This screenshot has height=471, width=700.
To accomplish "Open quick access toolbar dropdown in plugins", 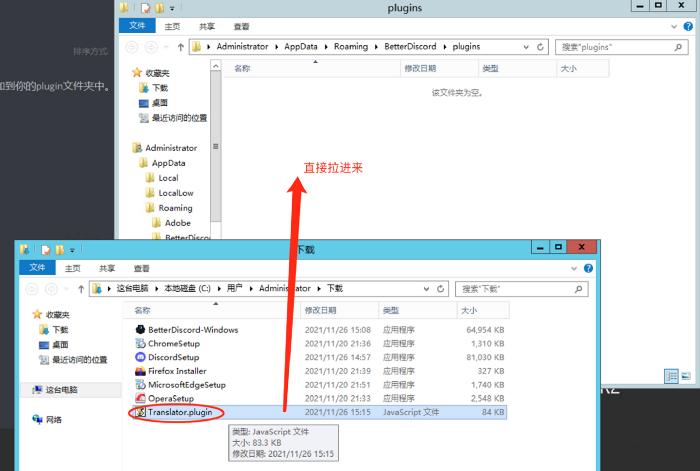I will (172, 8).
